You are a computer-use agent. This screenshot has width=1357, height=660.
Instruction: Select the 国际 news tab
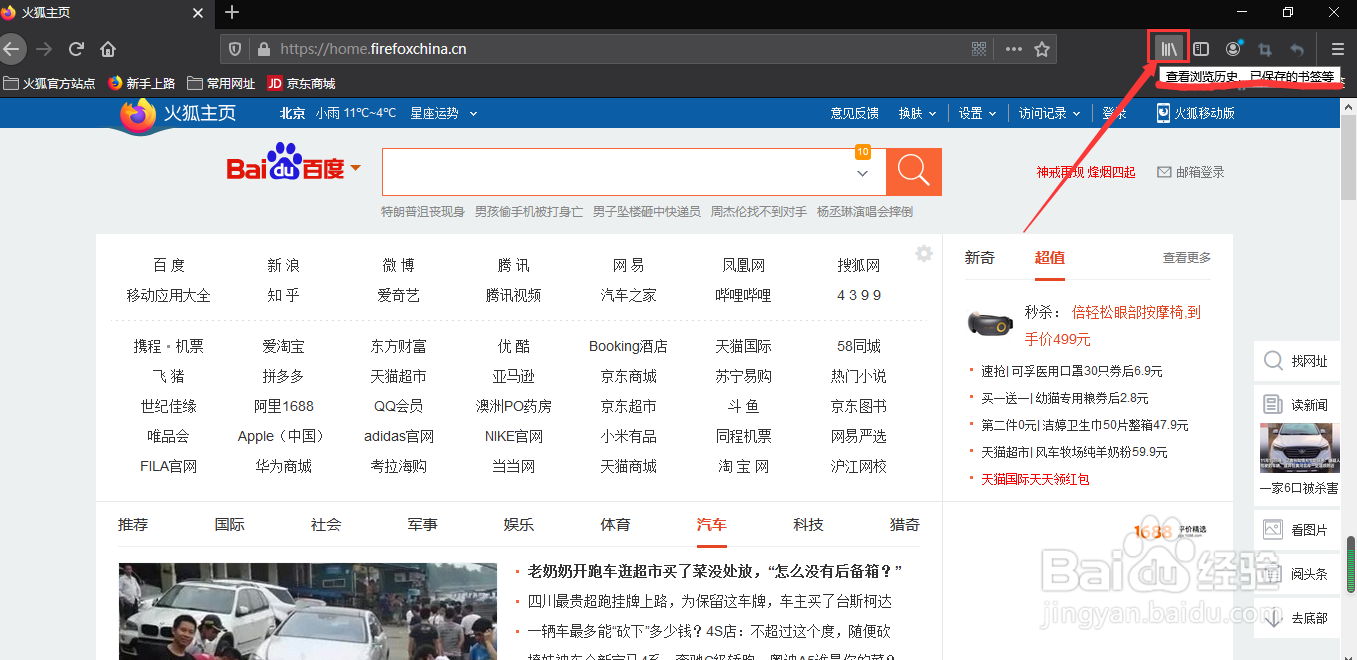click(229, 524)
